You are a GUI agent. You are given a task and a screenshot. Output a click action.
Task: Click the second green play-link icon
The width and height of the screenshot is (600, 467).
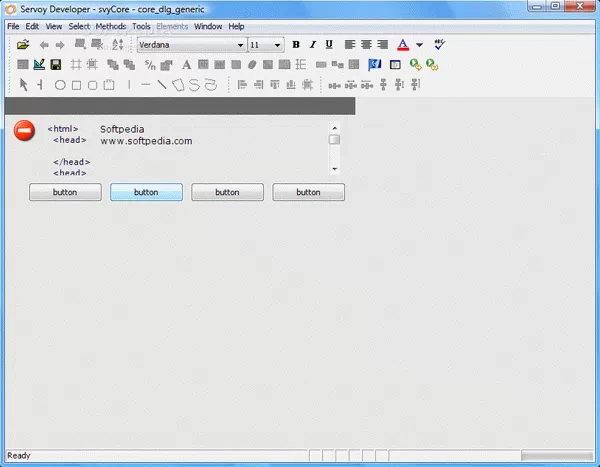432,64
